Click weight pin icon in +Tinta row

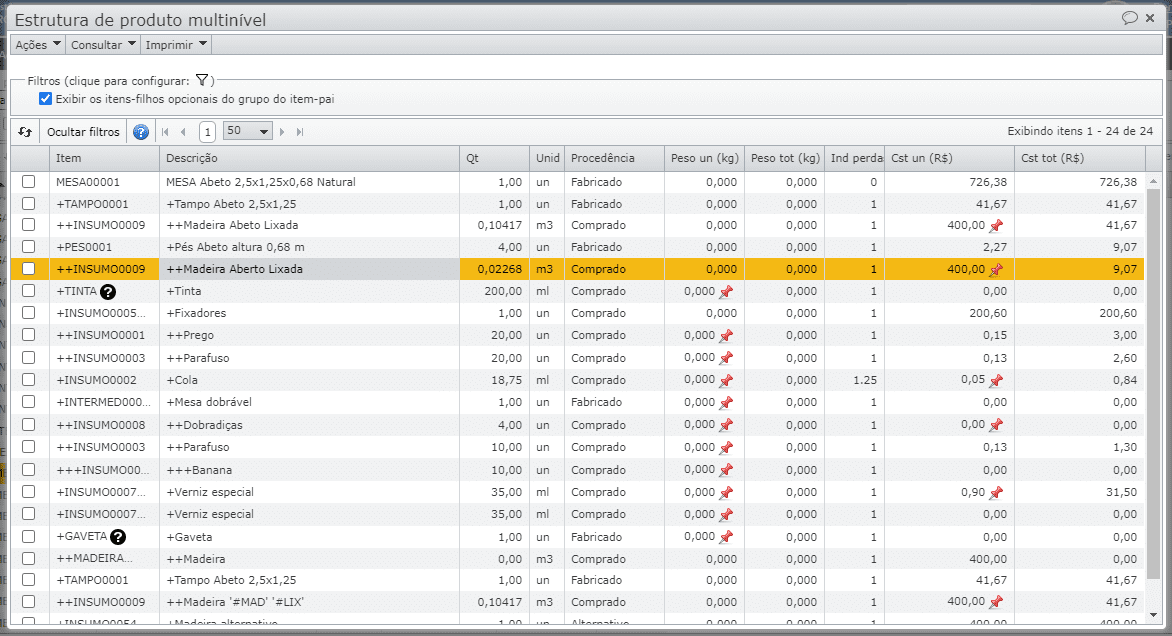click(726, 292)
